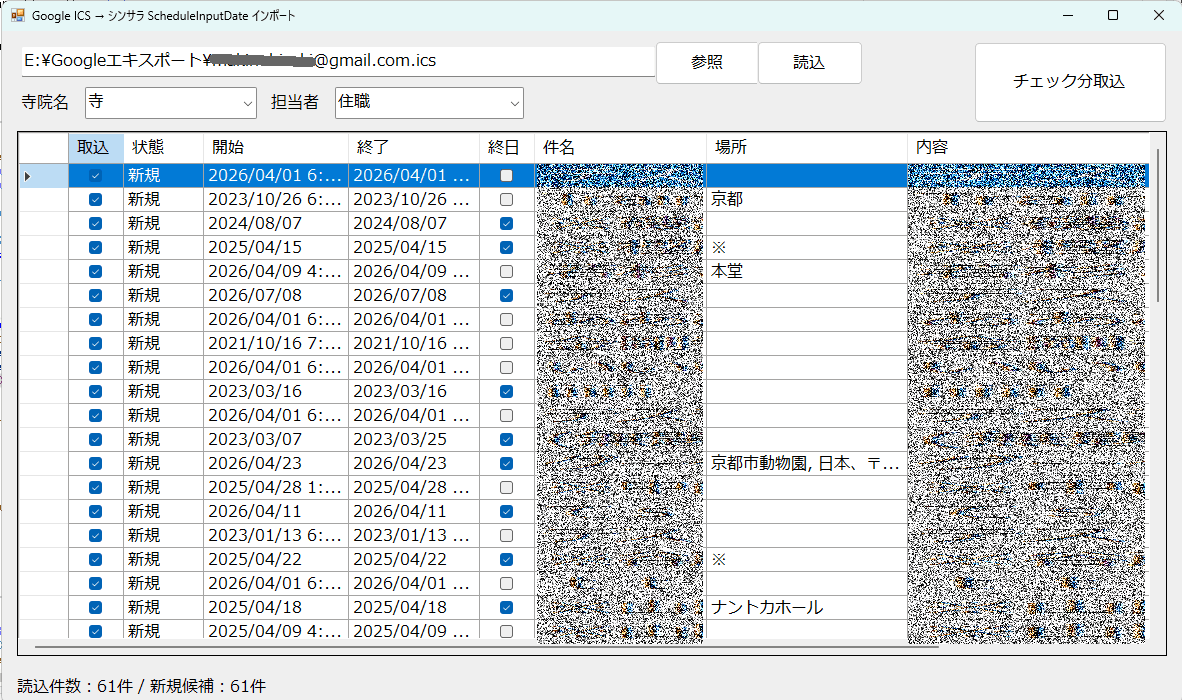Toggle 終日 checkbox for the 2021/10/16 row
1182x700 pixels.
(506, 344)
